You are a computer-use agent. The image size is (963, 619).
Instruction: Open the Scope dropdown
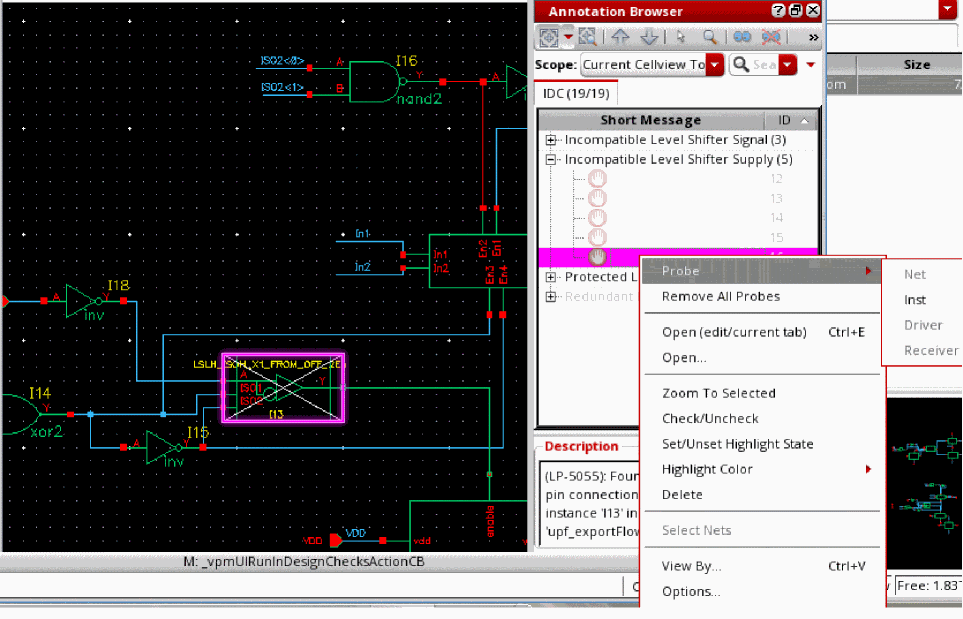tap(714, 65)
